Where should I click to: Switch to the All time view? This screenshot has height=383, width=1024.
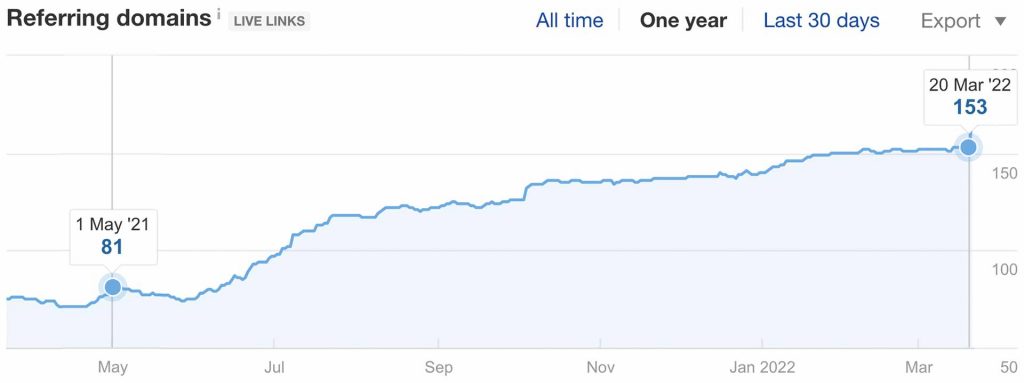(569, 20)
